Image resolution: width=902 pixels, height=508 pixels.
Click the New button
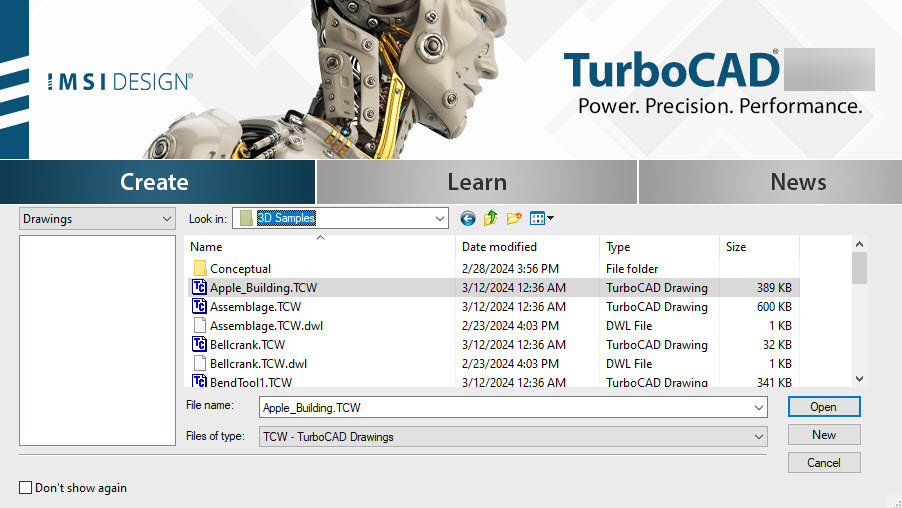pos(824,435)
